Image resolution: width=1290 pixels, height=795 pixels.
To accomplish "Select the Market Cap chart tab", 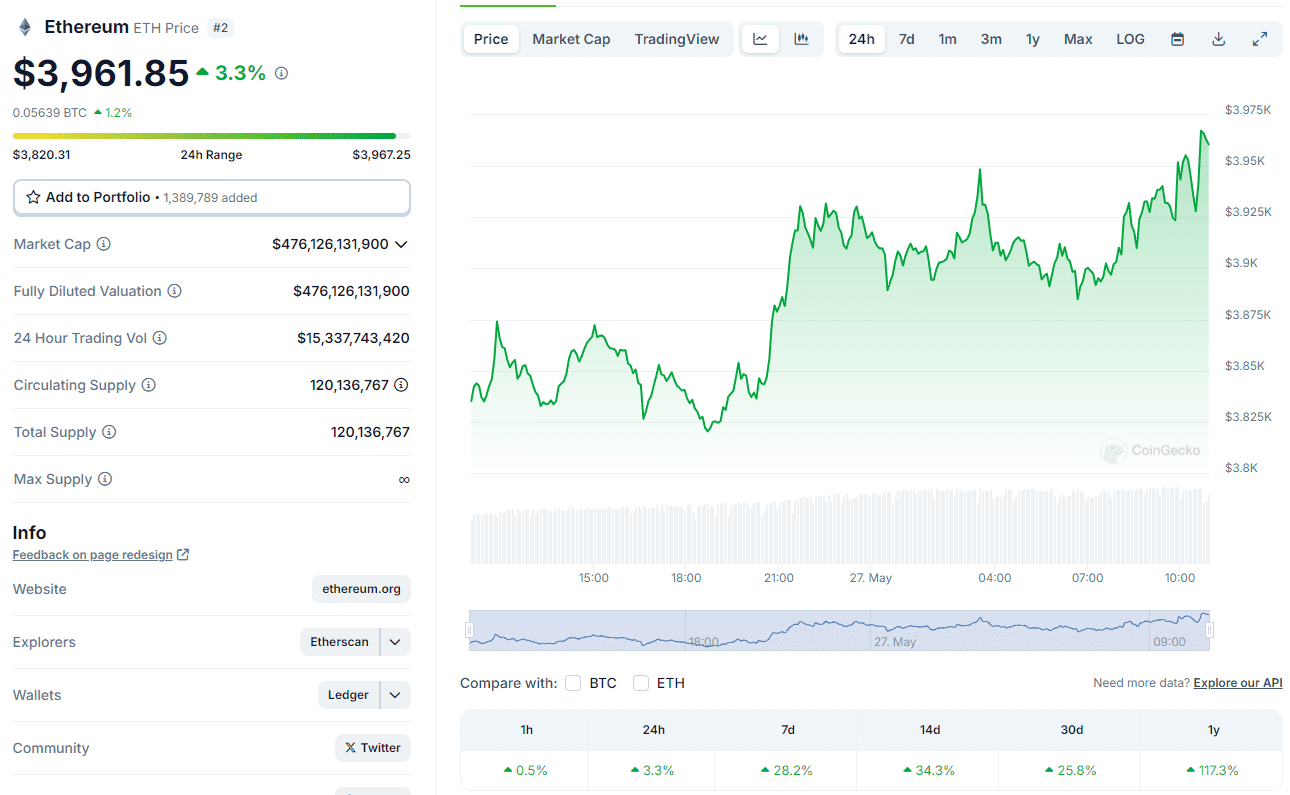I will 571,39.
